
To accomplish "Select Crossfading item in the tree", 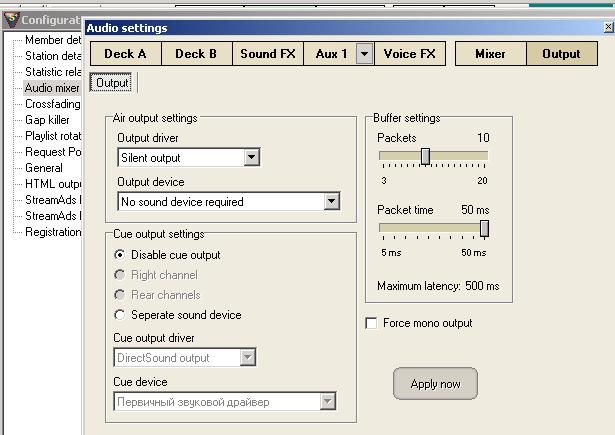I will pos(53,104).
